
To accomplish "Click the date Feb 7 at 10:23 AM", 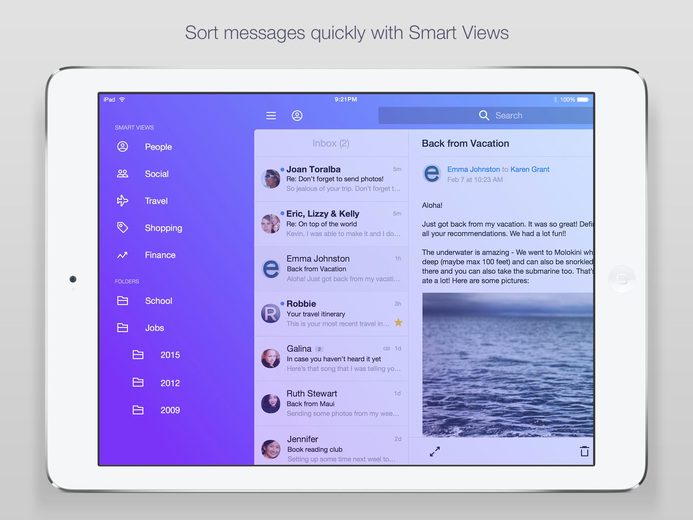I will [x=475, y=180].
